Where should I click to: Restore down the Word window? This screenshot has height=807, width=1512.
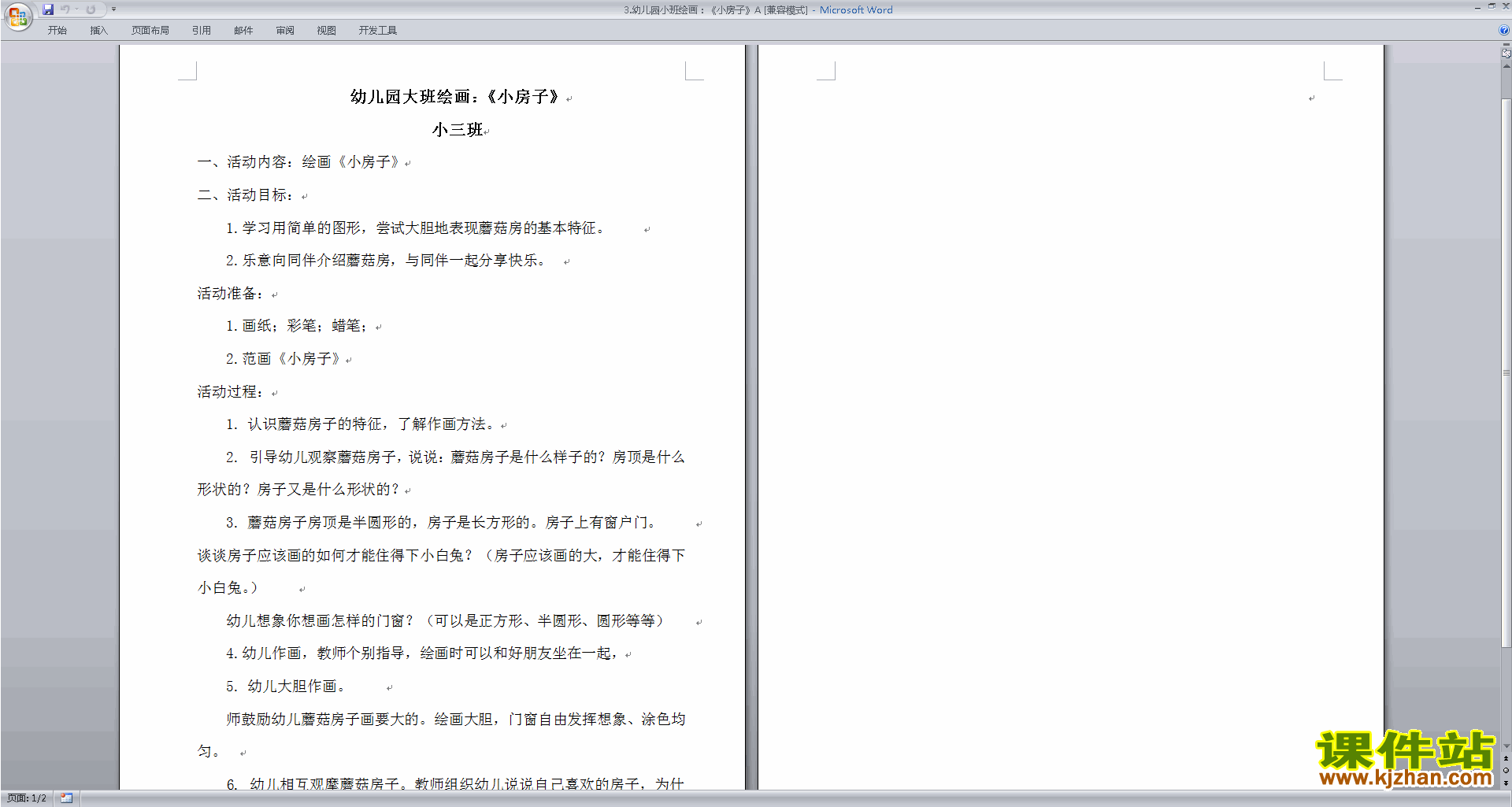(x=1492, y=6)
